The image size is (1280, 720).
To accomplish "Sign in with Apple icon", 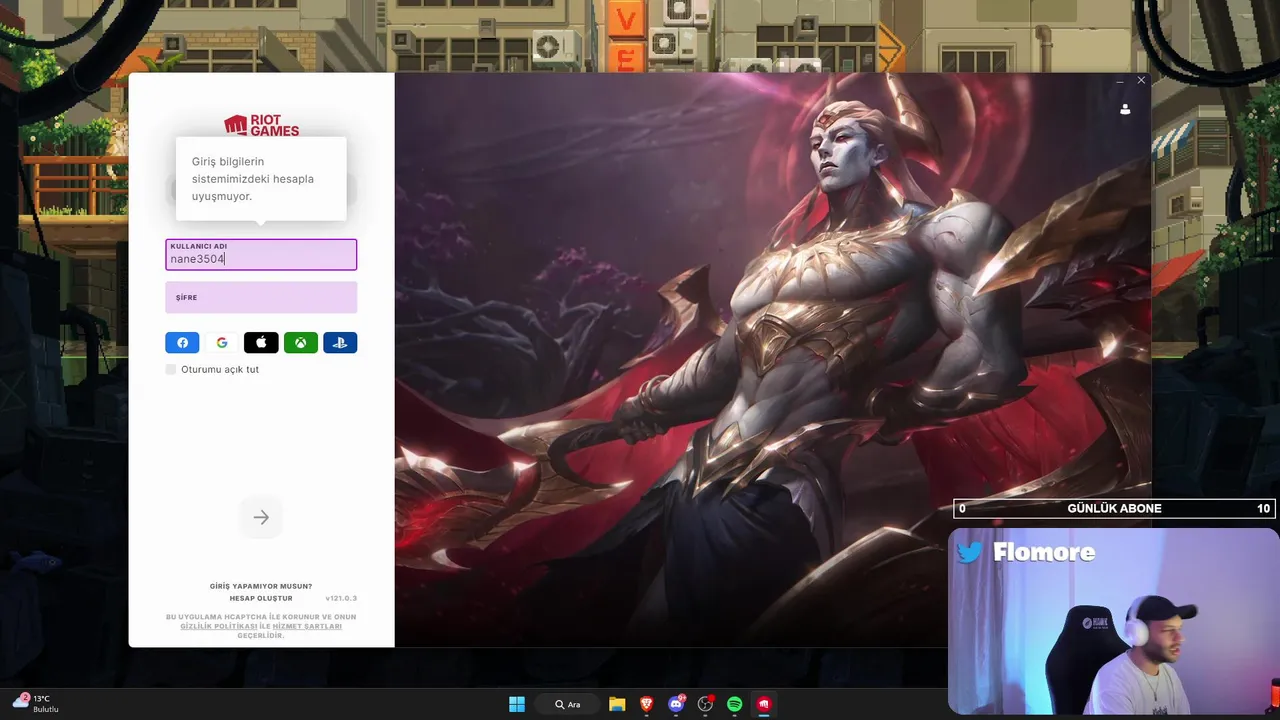I will click(x=261, y=343).
